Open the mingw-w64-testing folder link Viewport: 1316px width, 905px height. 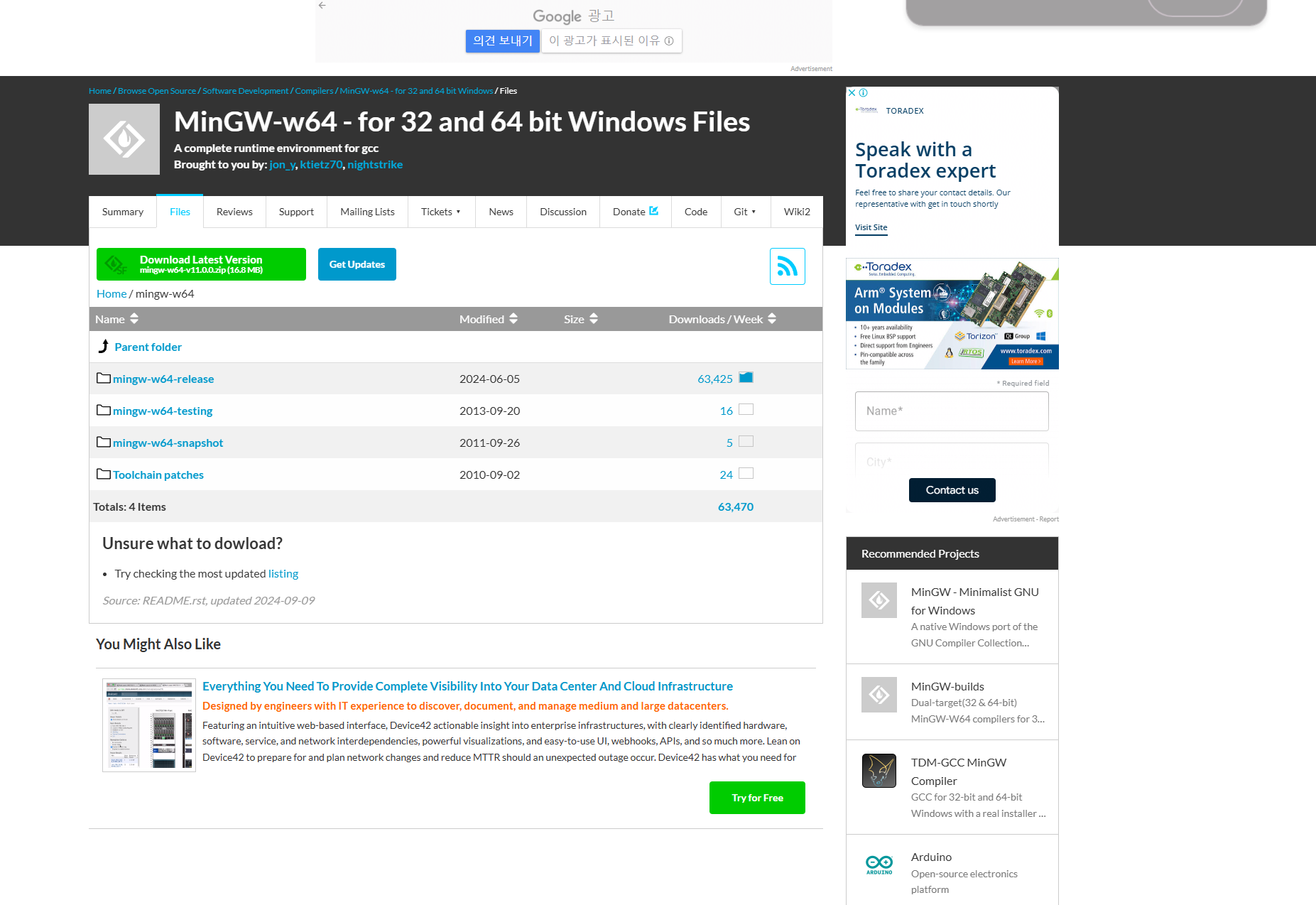[163, 411]
